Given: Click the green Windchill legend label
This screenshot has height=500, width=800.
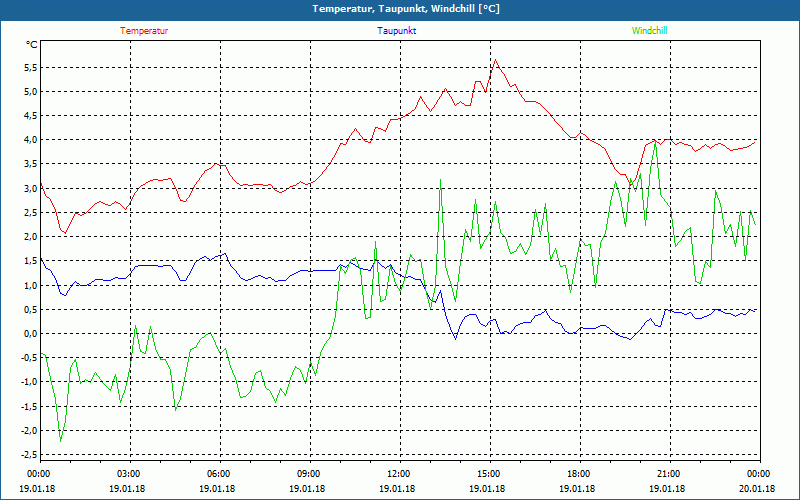Looking at the screenshot, I should coord(649,31).
